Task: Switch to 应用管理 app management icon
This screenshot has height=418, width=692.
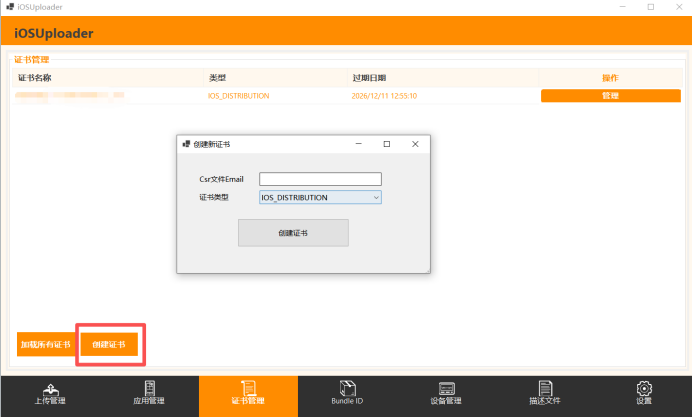Action: pos(149,388)
